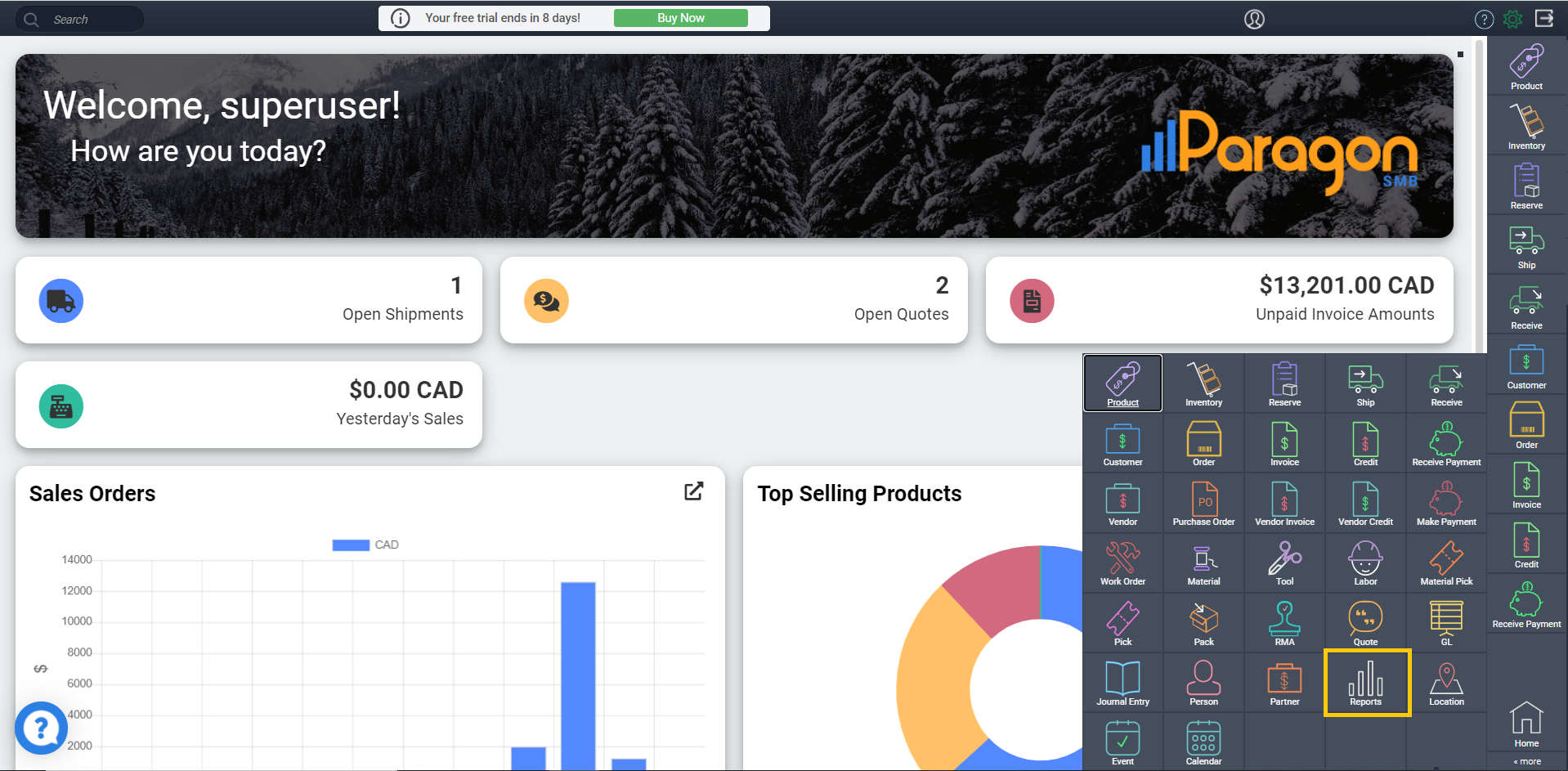The image size is (1568, 771).
Task: Select the Partner module
Action: 1284,683
